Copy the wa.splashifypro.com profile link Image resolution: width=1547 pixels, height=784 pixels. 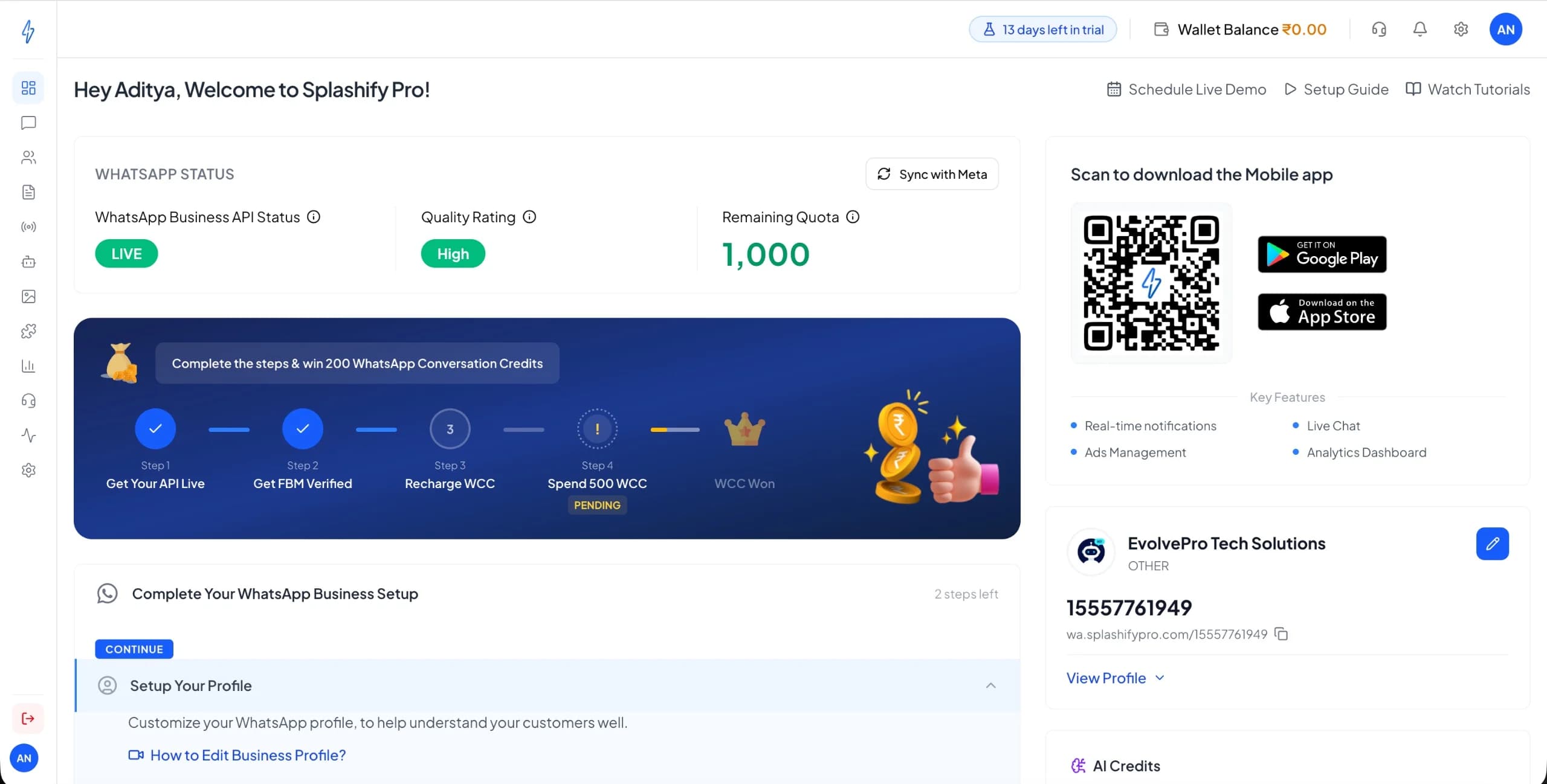1282,634
